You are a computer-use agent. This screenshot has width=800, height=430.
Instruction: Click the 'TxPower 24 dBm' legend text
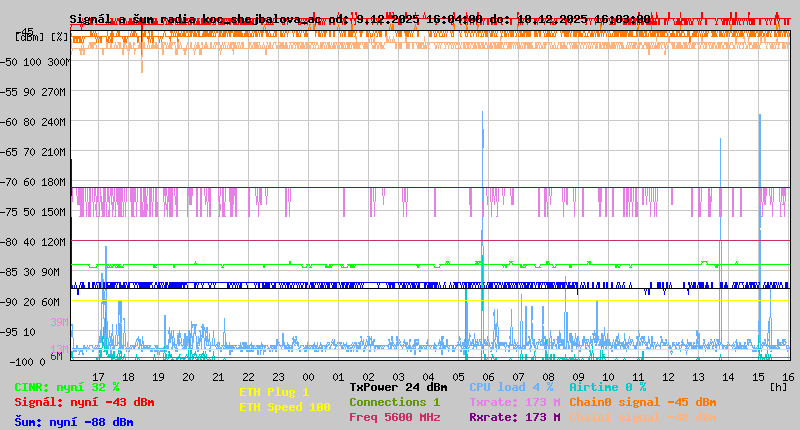[398, 387]
